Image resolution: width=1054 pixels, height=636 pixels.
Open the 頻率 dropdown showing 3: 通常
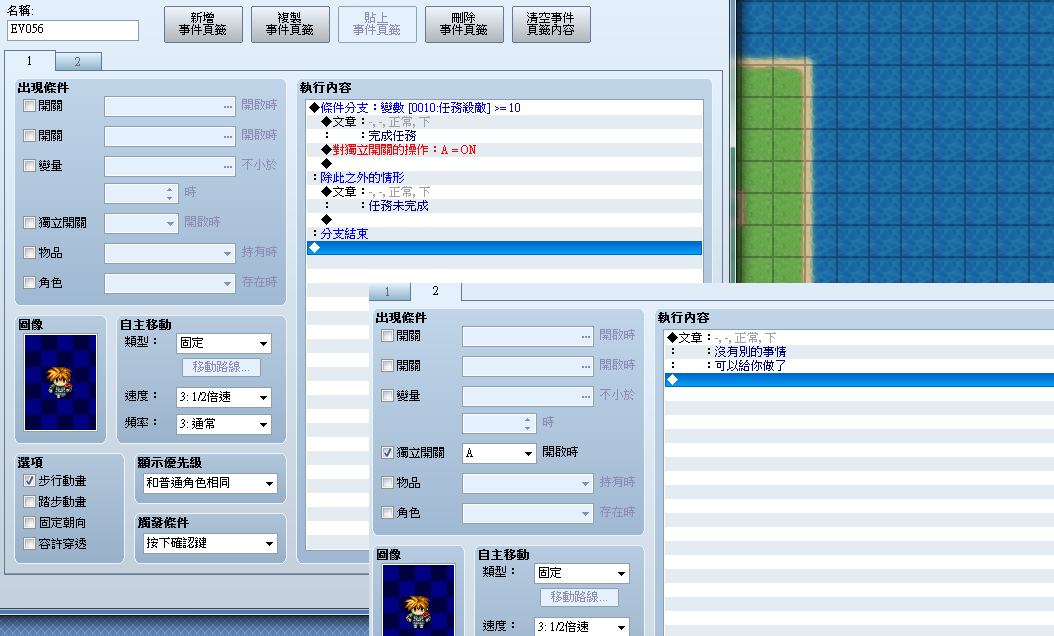[x=224, y=424]
